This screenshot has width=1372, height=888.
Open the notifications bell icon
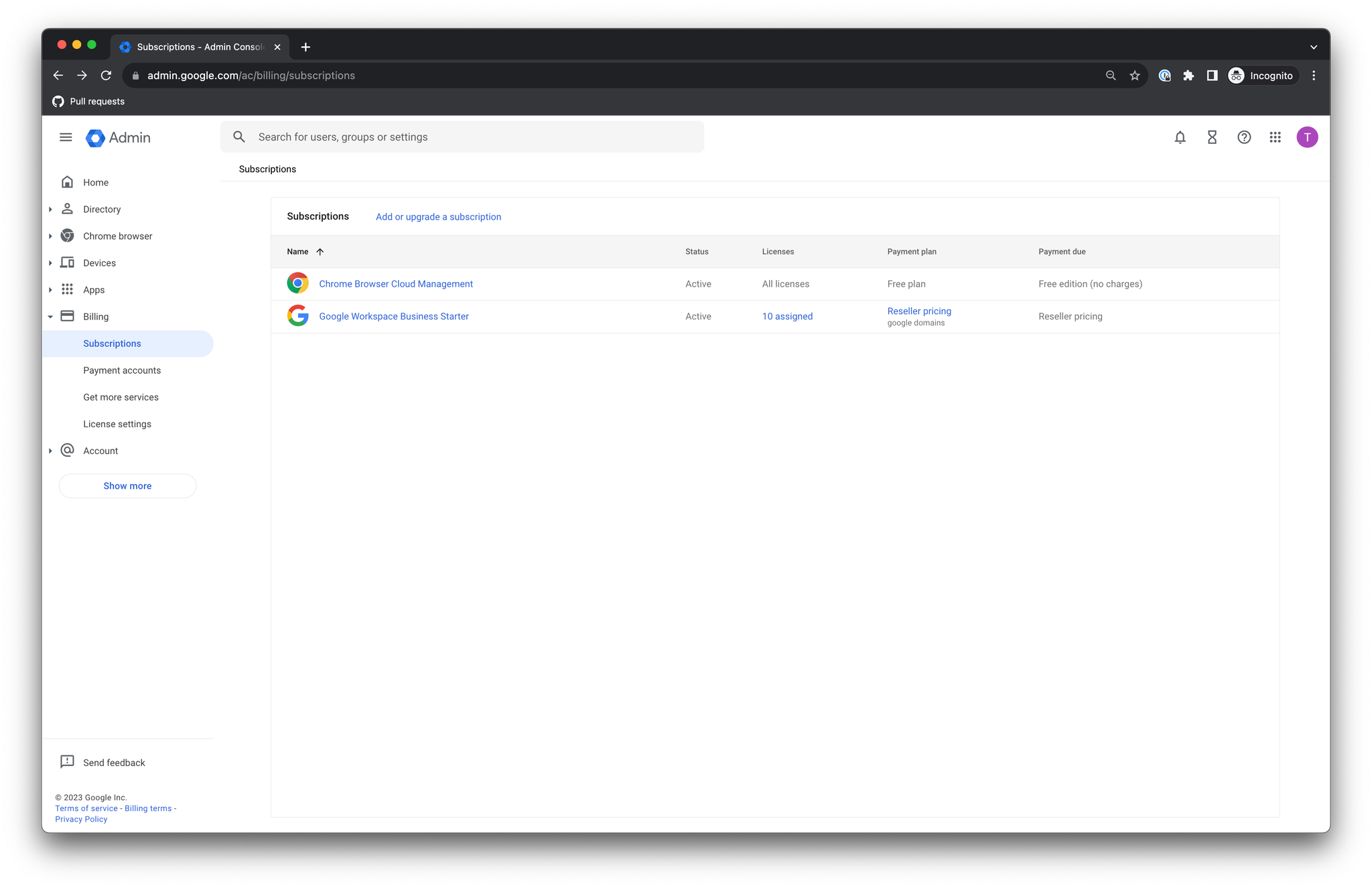click(1180, 137)
